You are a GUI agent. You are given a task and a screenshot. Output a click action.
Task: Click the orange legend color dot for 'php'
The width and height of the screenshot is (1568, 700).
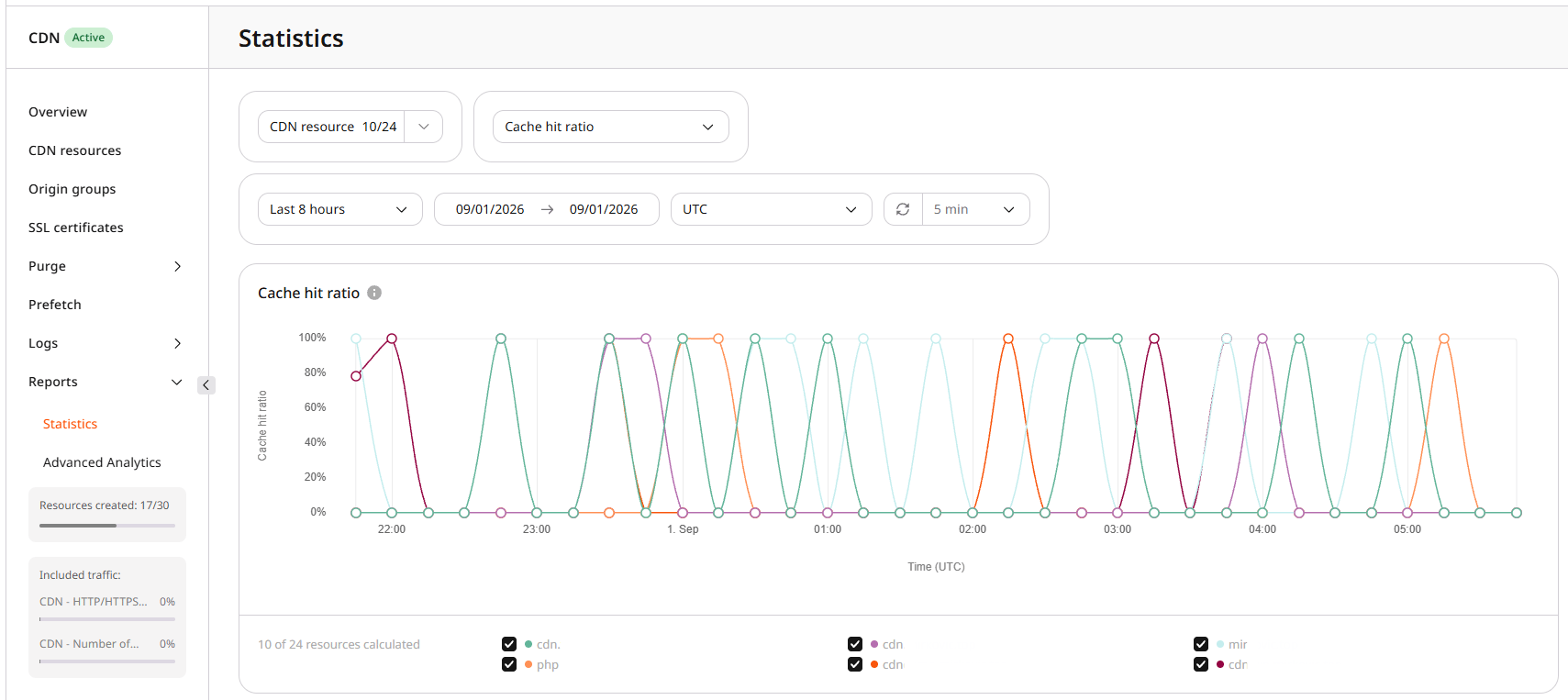point(528,664)
